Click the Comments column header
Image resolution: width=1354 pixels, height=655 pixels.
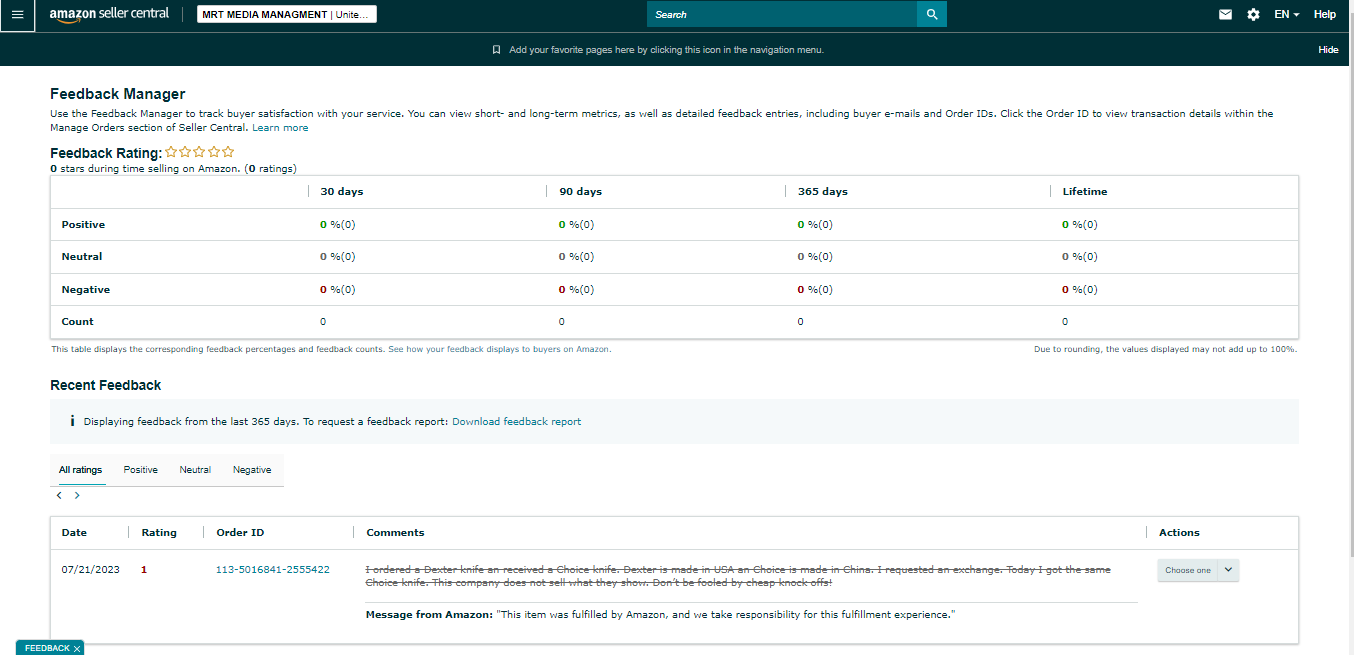tap(395, 533)
